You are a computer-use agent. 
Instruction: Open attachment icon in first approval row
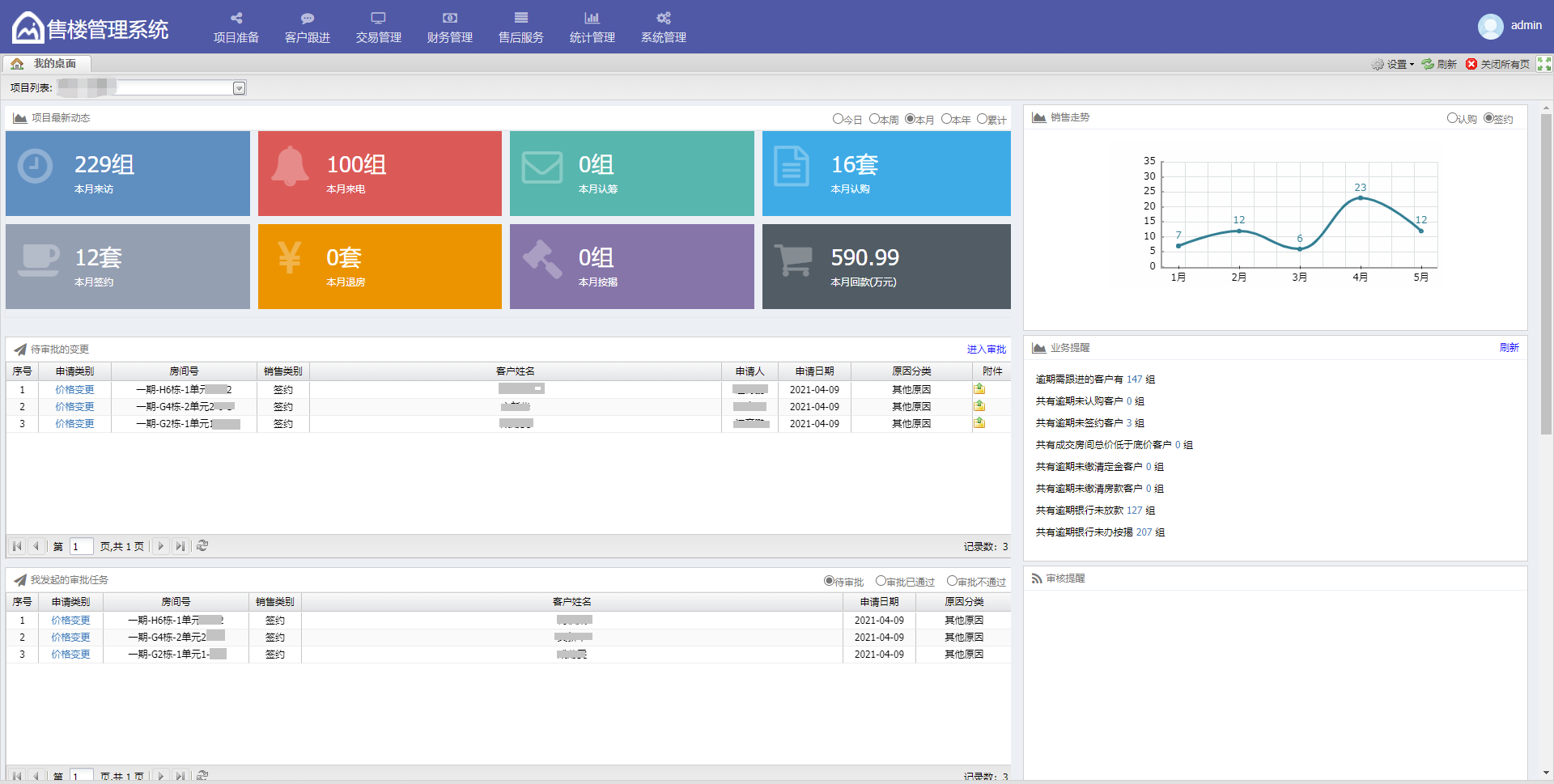tap(979, 389)
